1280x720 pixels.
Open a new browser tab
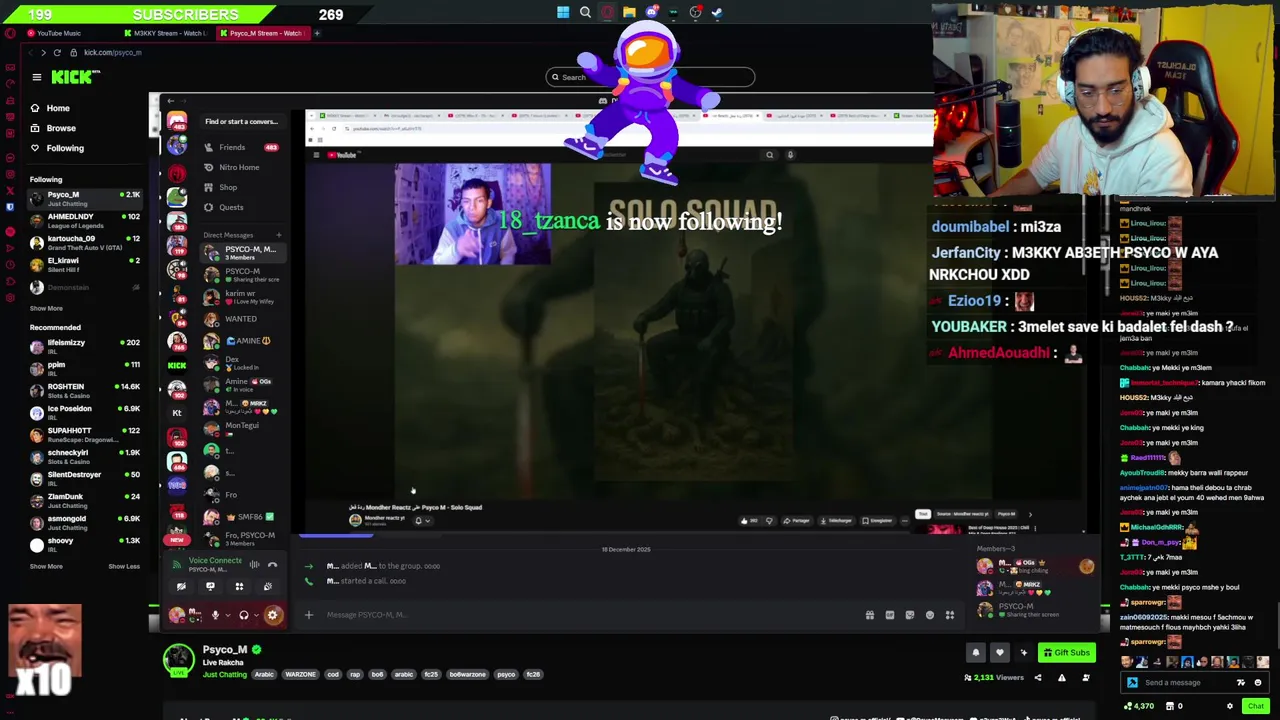coord(317,33)
